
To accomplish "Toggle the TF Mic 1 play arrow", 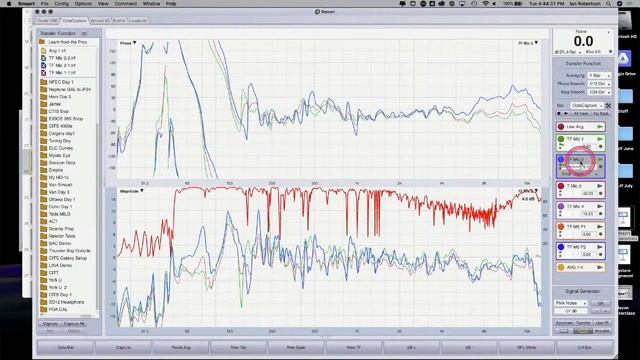I will pyautogui.click(x=600, y=139).
